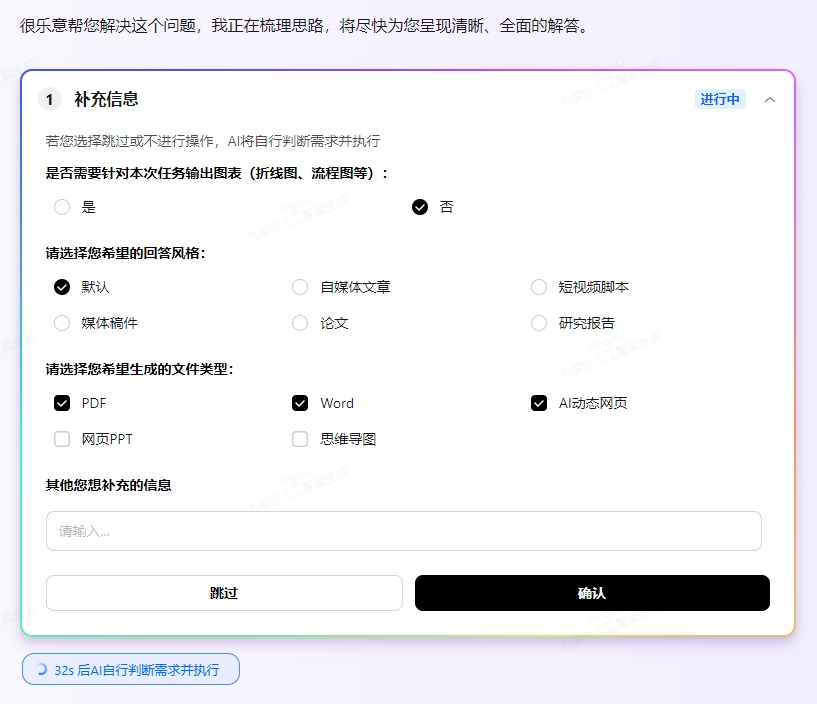Choose the 研究报告 answer style
This screenshot has height=704, width=817.
[x=539, y=323]
